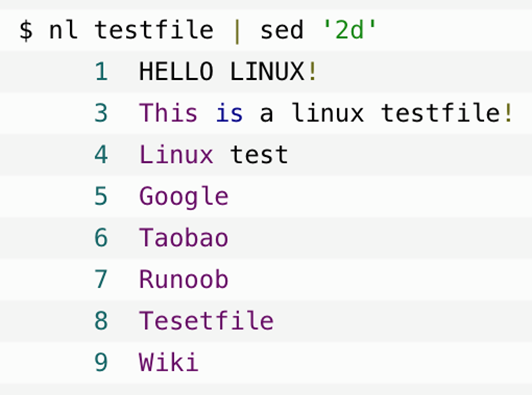Click the Wiki output line
Image resolution: width=532 pixels, height=395 pixels.
click(169, 362)
